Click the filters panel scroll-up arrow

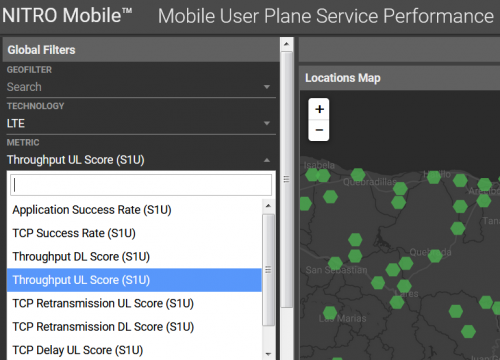pyautogui.click(x=287, y=44)
